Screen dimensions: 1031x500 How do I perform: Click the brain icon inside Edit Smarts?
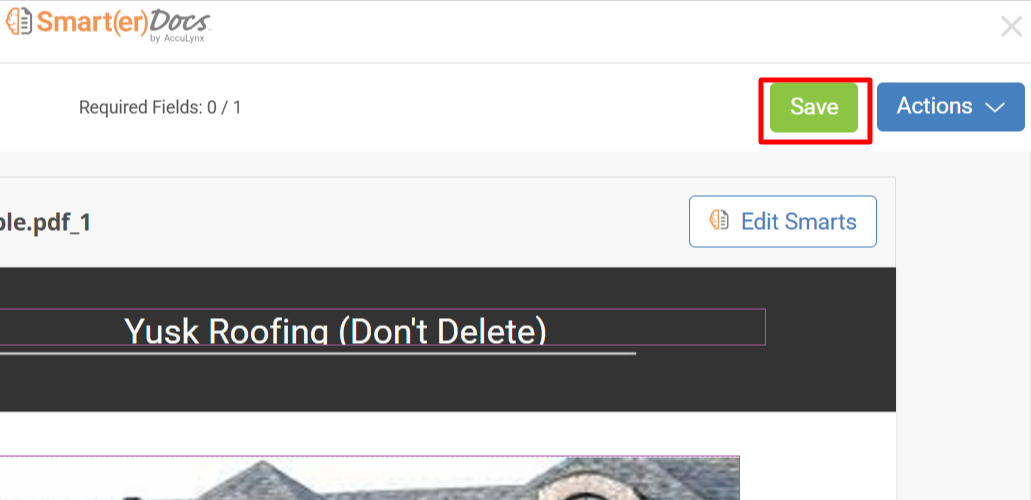(719, 220)
